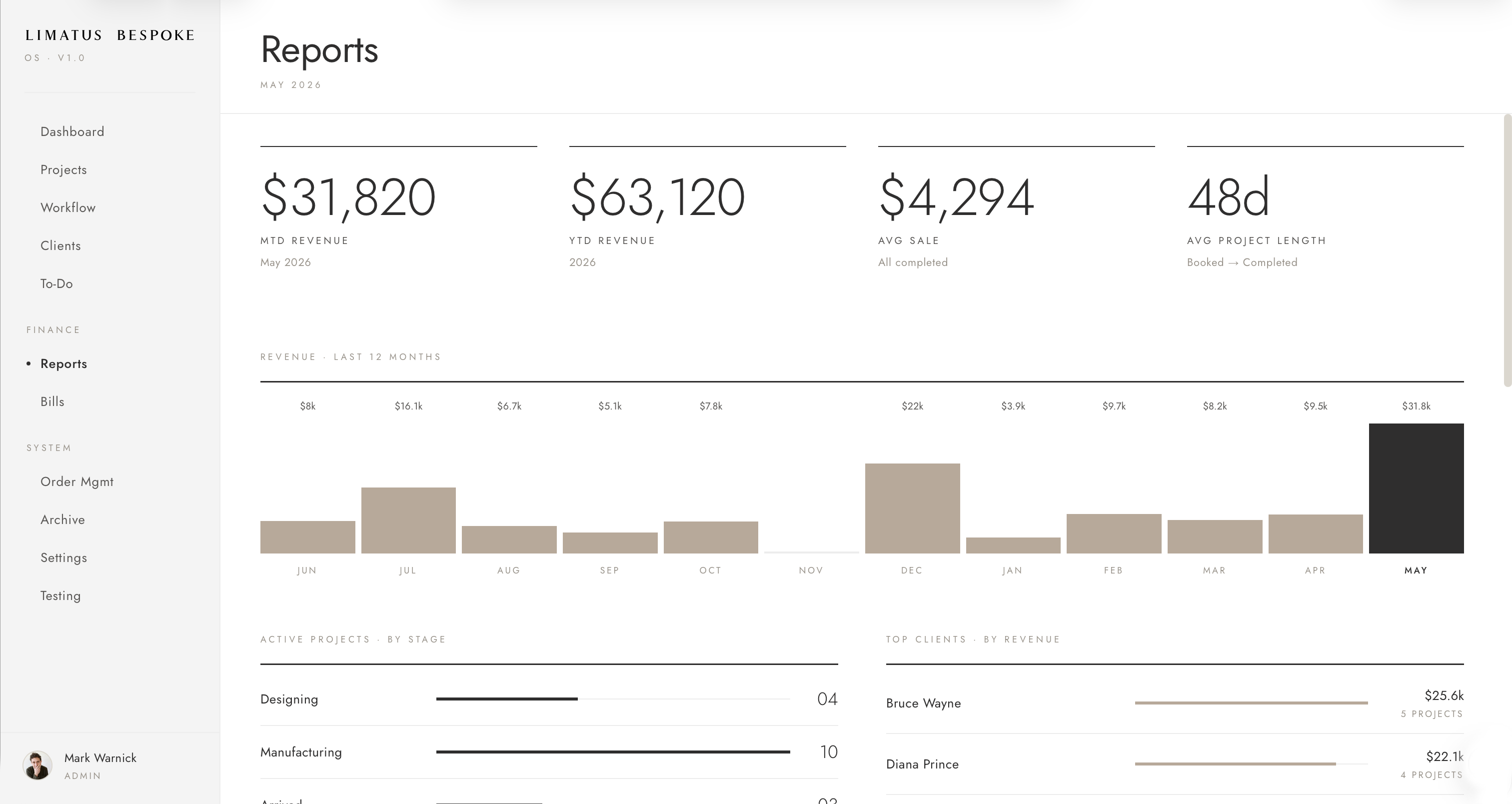Click the $22k label above December
Image resolution: width=1512 pixels, height=804 pixels.
tap(913, 406)
